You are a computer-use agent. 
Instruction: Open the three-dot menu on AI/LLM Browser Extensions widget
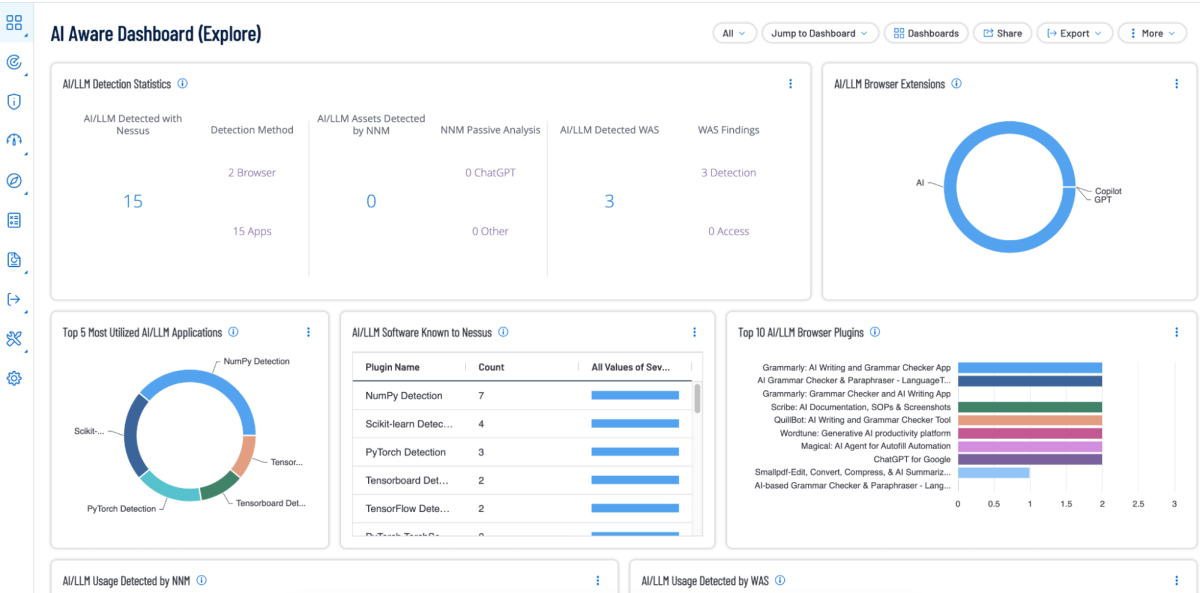(1176, 84)
